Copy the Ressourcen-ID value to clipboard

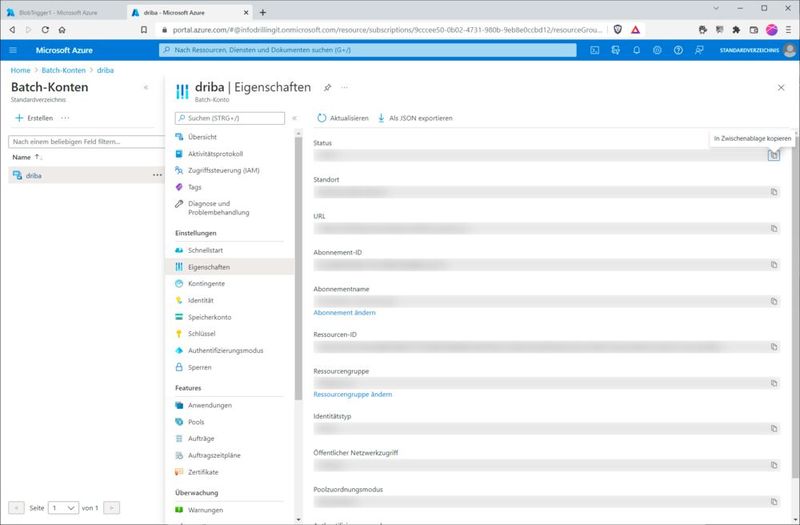point(774,347)
